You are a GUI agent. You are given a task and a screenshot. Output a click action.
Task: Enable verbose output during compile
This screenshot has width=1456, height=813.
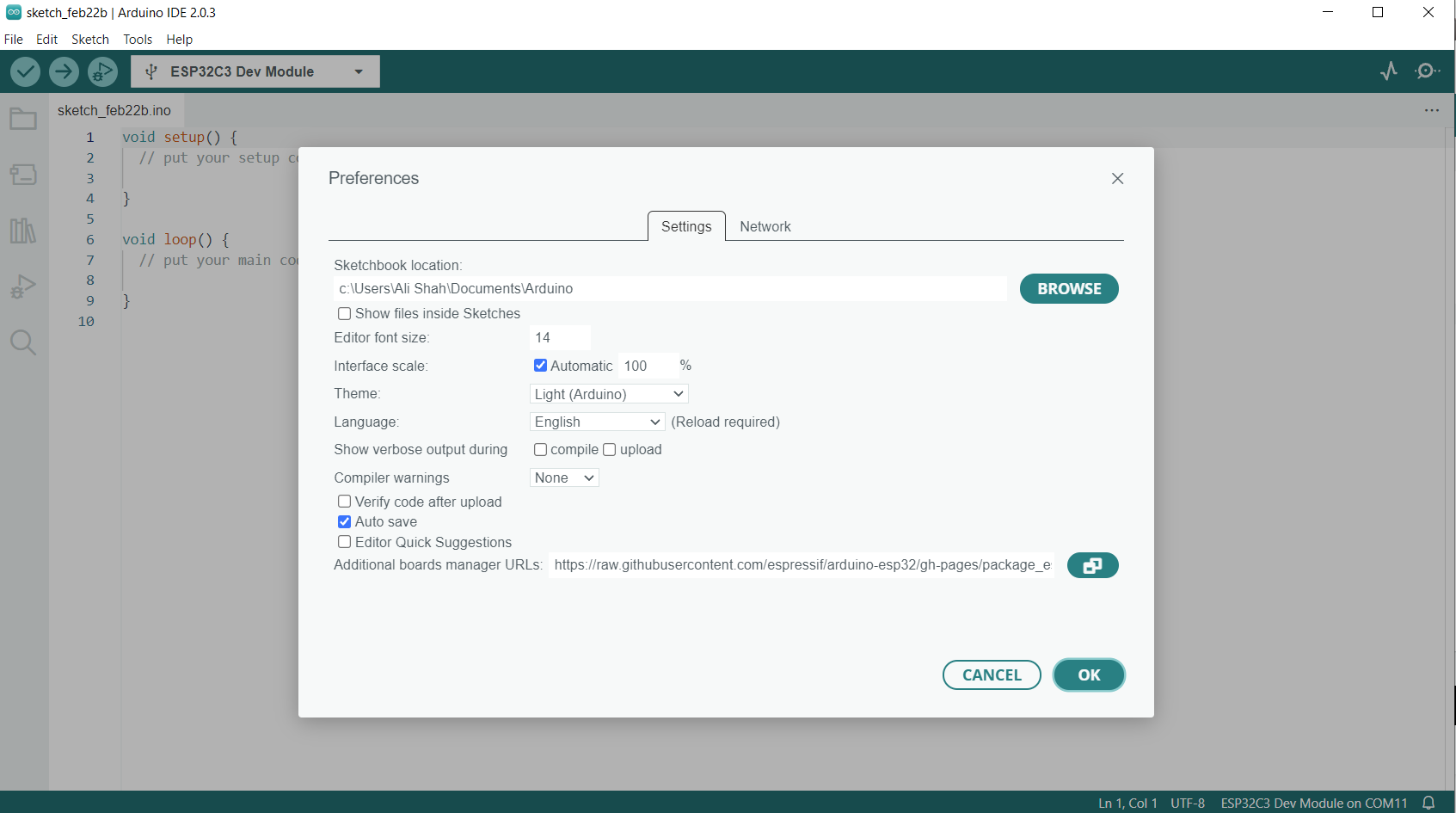click(540, 450)
